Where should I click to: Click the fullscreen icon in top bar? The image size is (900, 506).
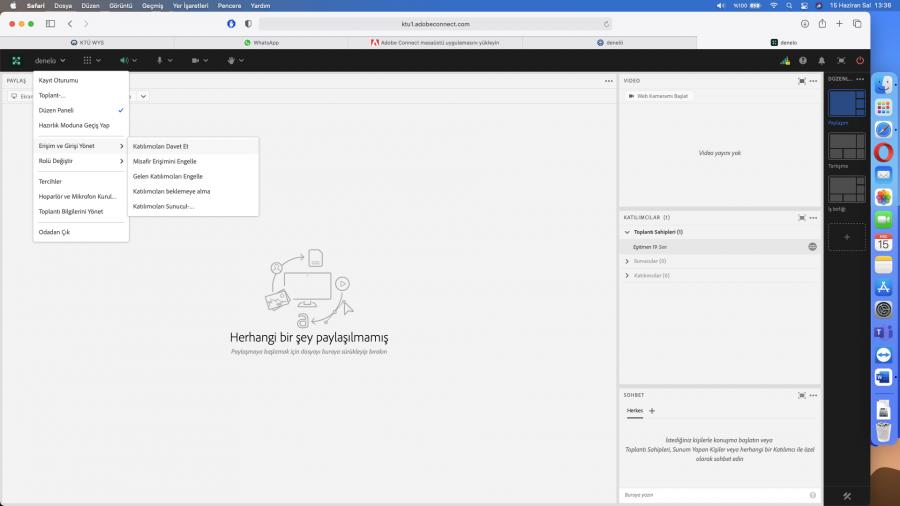click(841, 60)
